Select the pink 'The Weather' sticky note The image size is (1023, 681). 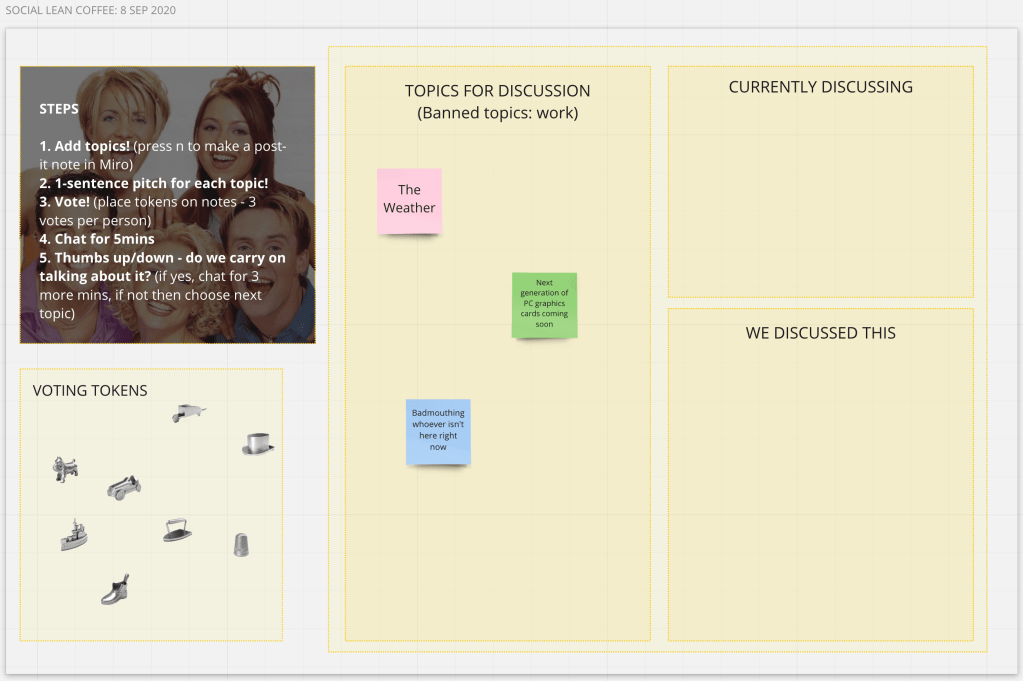[409, 200]
